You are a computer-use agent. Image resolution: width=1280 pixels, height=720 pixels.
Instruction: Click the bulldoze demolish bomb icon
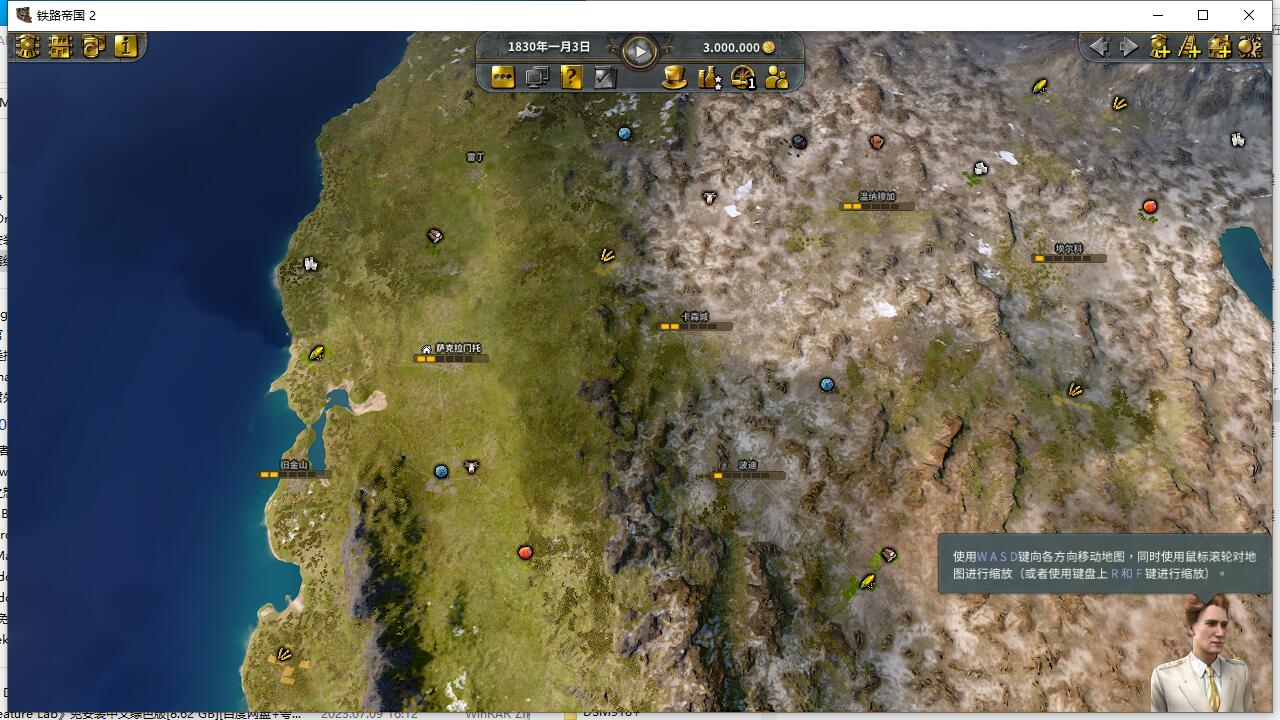1250,46
